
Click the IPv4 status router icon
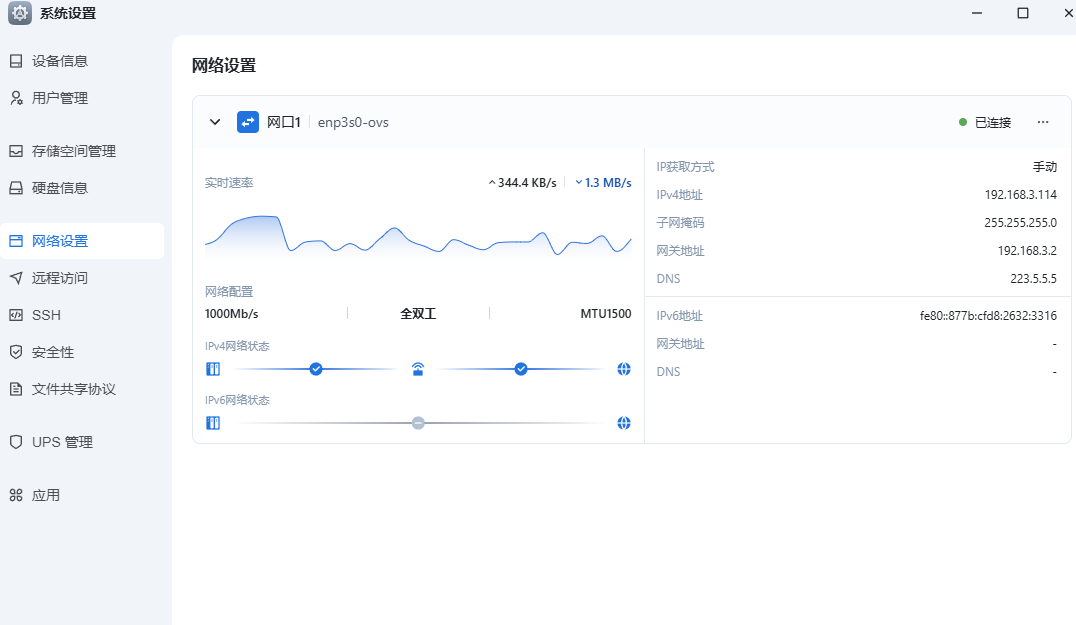[x=418, y=369]
